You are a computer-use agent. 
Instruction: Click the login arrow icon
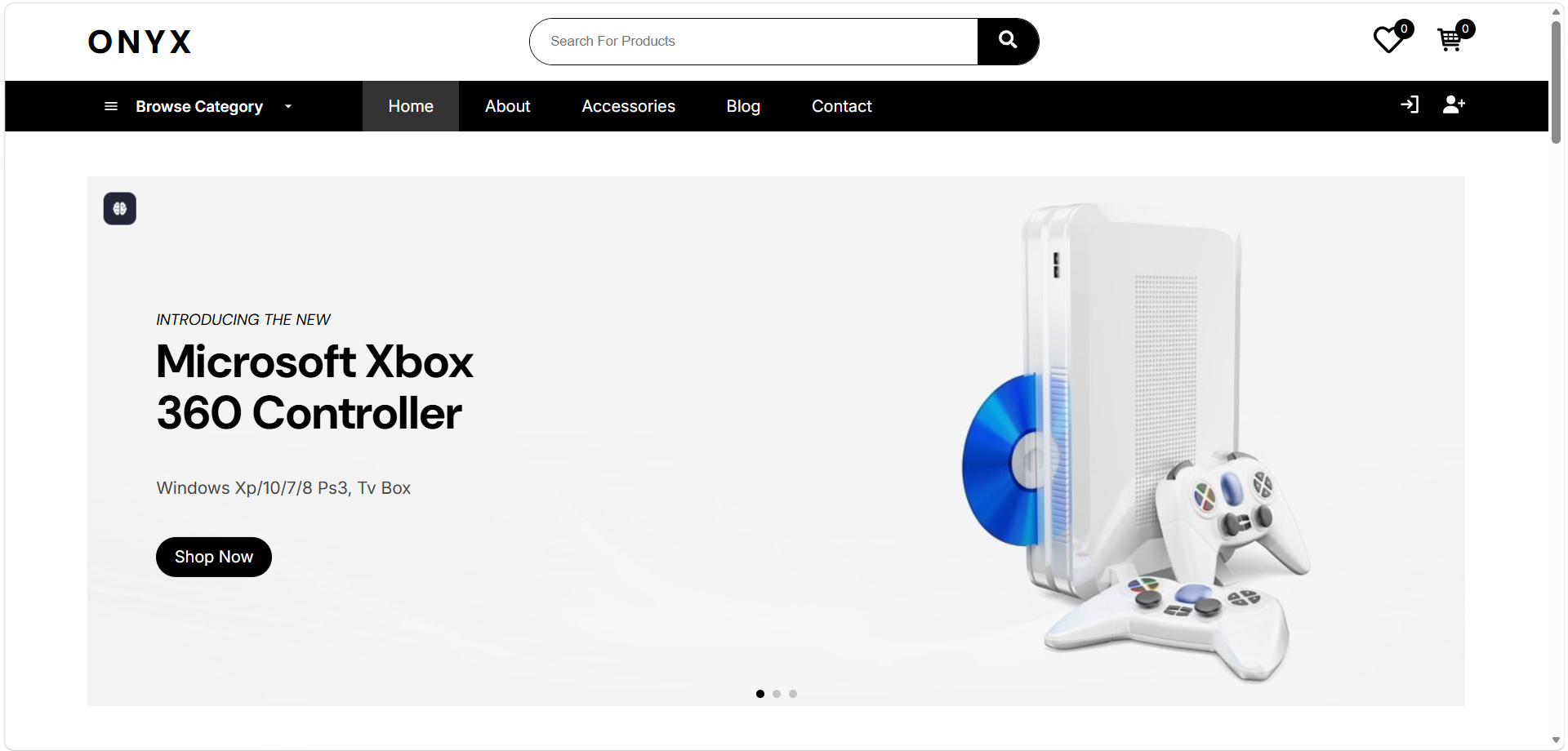(x=1410, y=104)
